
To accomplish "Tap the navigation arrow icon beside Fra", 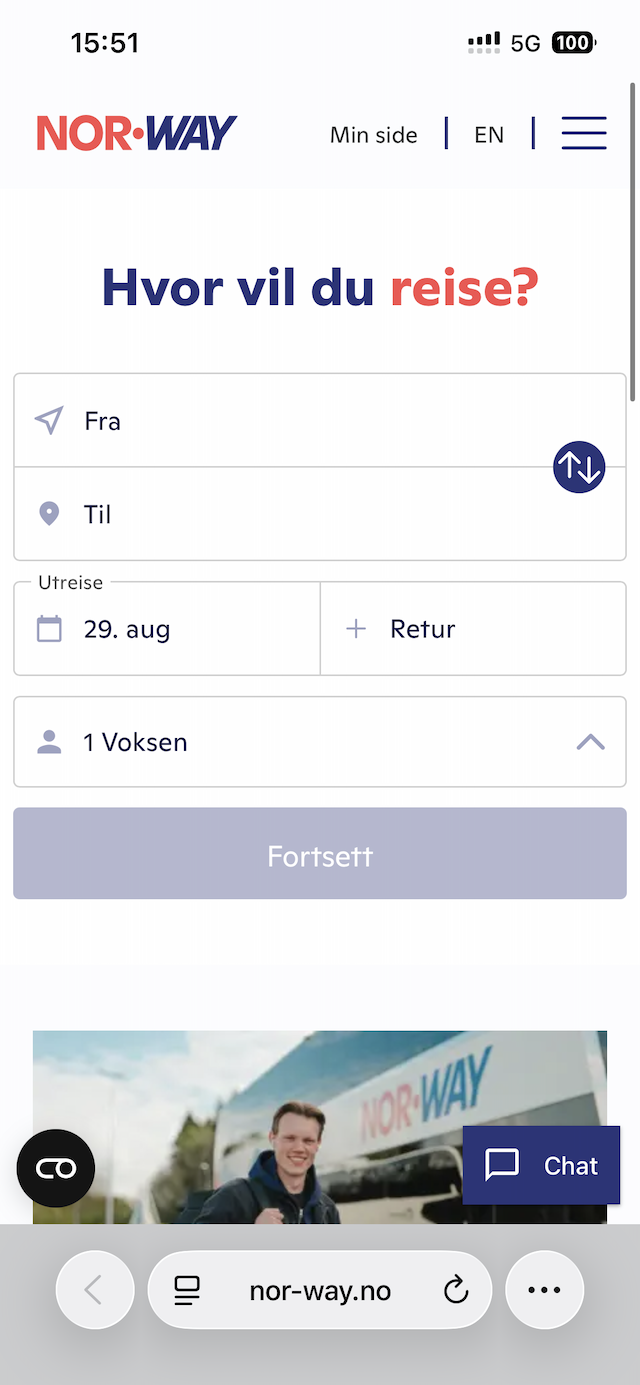I will [49, 421].
